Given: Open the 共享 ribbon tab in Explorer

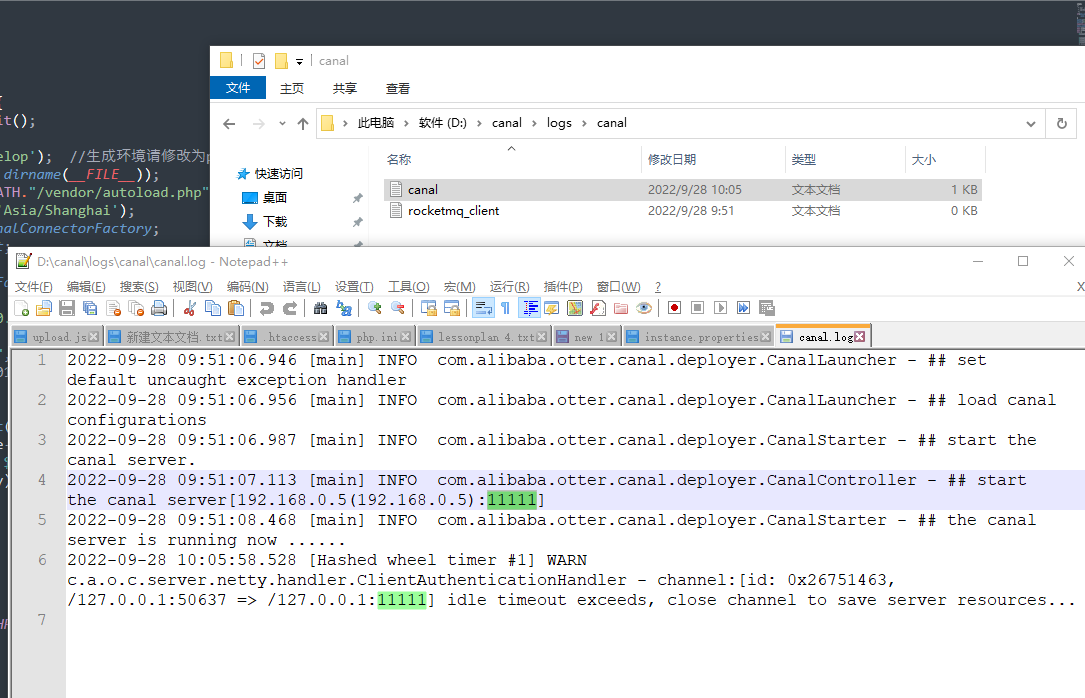Looking at the screenshot, I should 344,89.
